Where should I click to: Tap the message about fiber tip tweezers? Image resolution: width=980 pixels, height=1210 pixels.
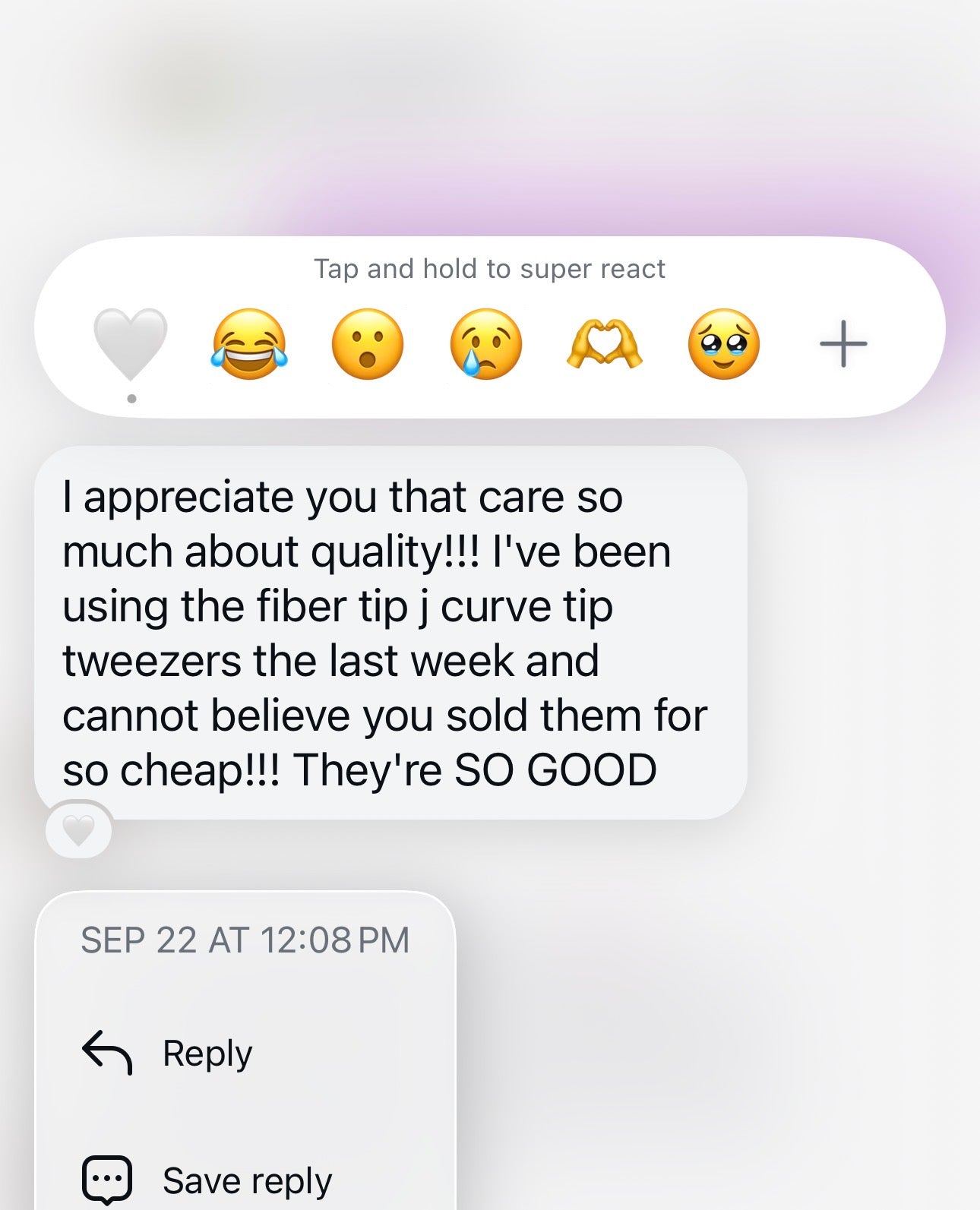coord(390,633)
